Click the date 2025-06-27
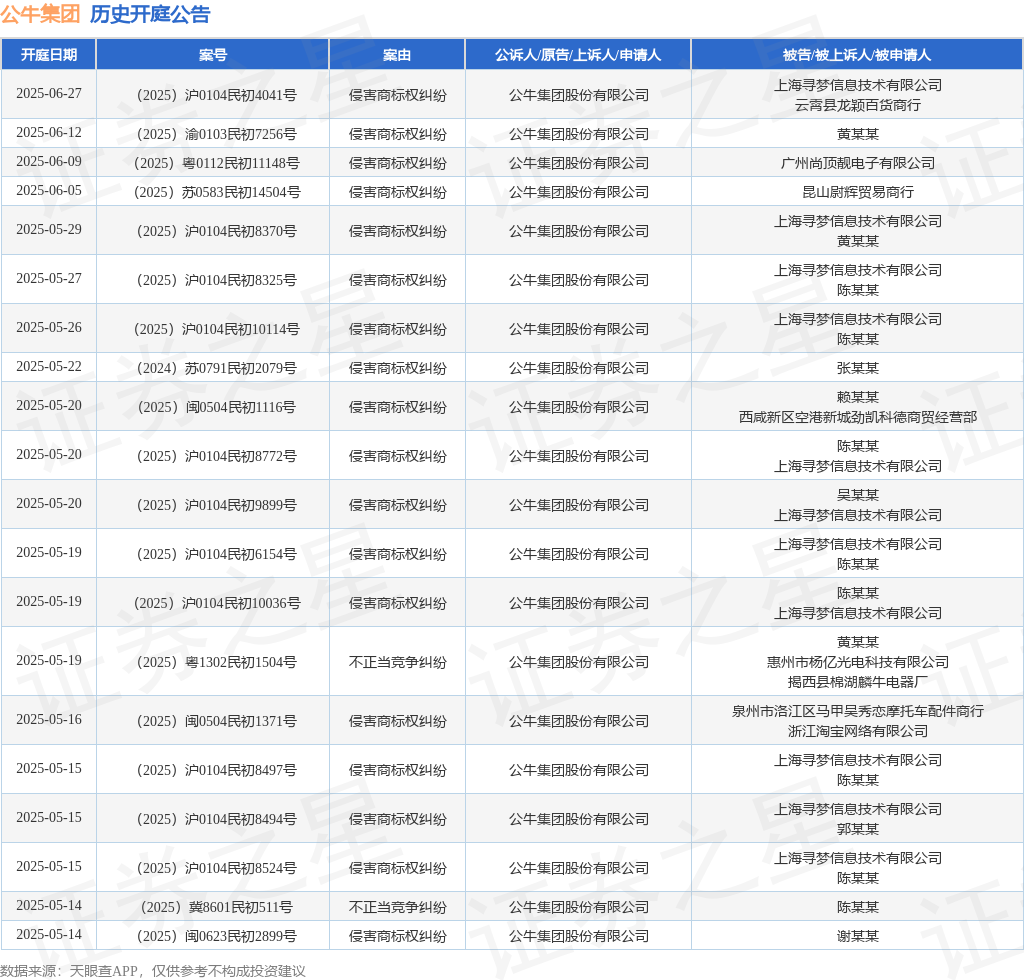The image size is (1024, 980). click(x=49, y=94)
